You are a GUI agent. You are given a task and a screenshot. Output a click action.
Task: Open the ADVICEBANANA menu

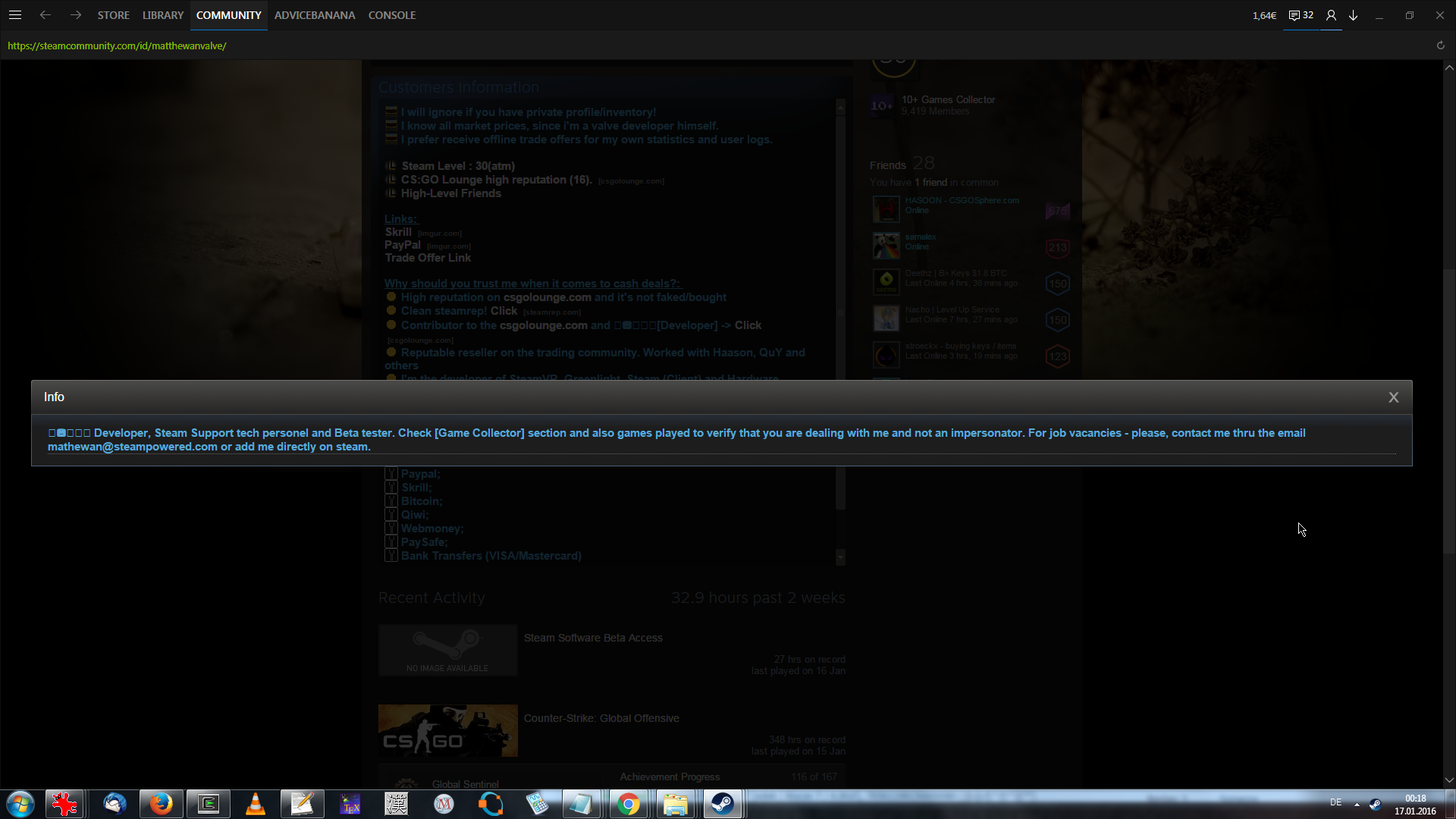[314, 15]
